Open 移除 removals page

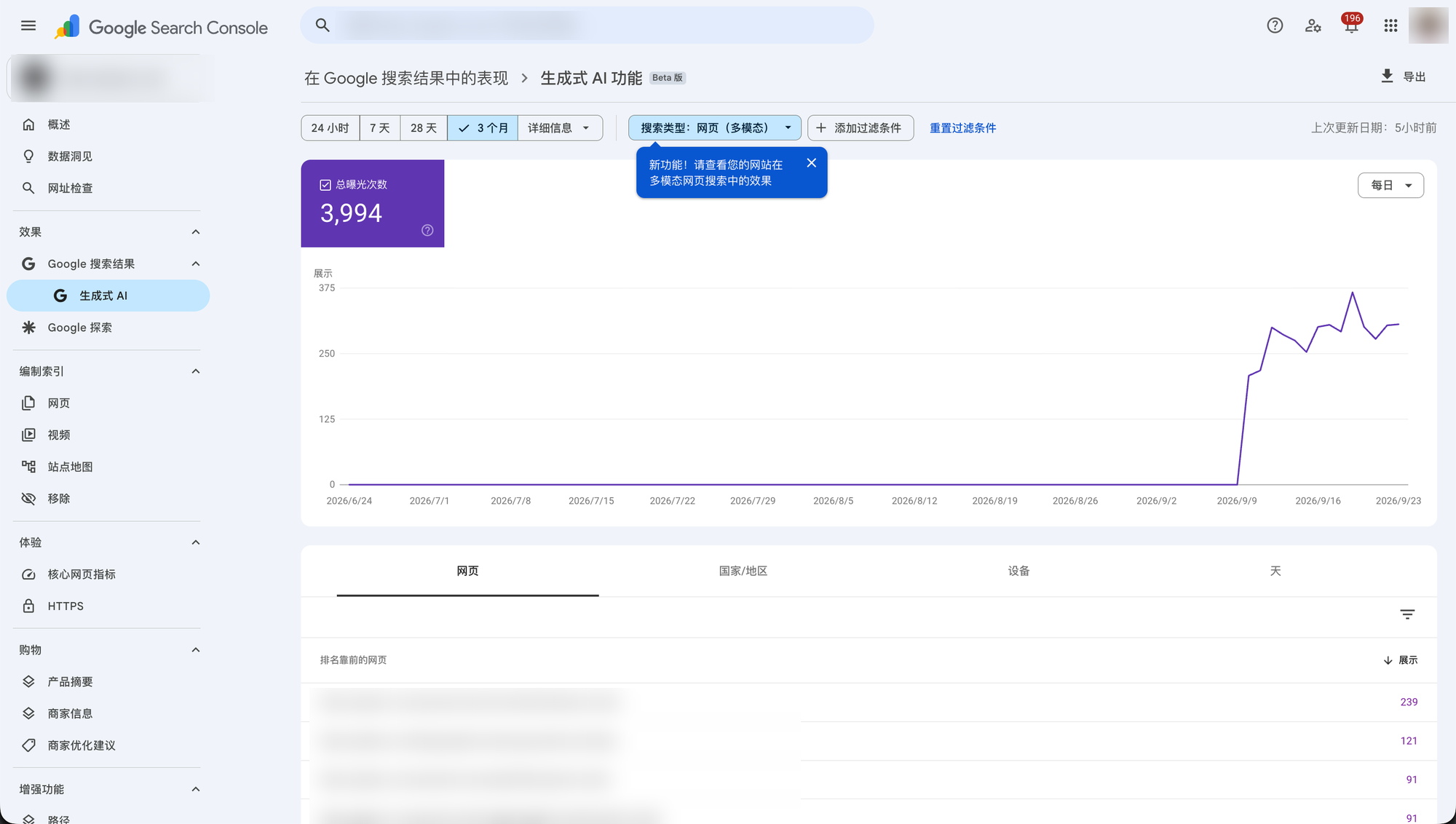[108, 499]
